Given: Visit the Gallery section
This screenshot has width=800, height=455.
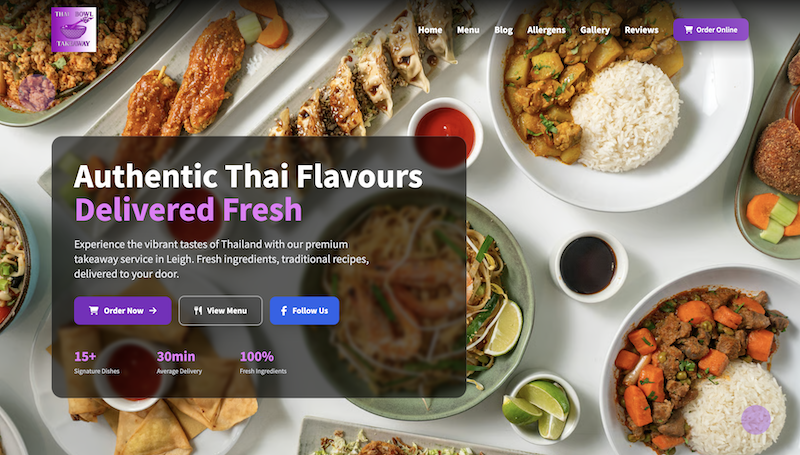Looking at the screenshot, I should click(595, 30).
